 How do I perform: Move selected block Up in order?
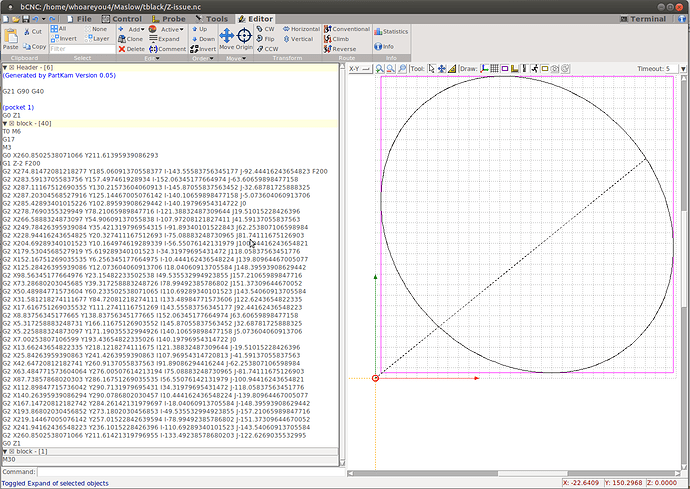click(199, 29)
